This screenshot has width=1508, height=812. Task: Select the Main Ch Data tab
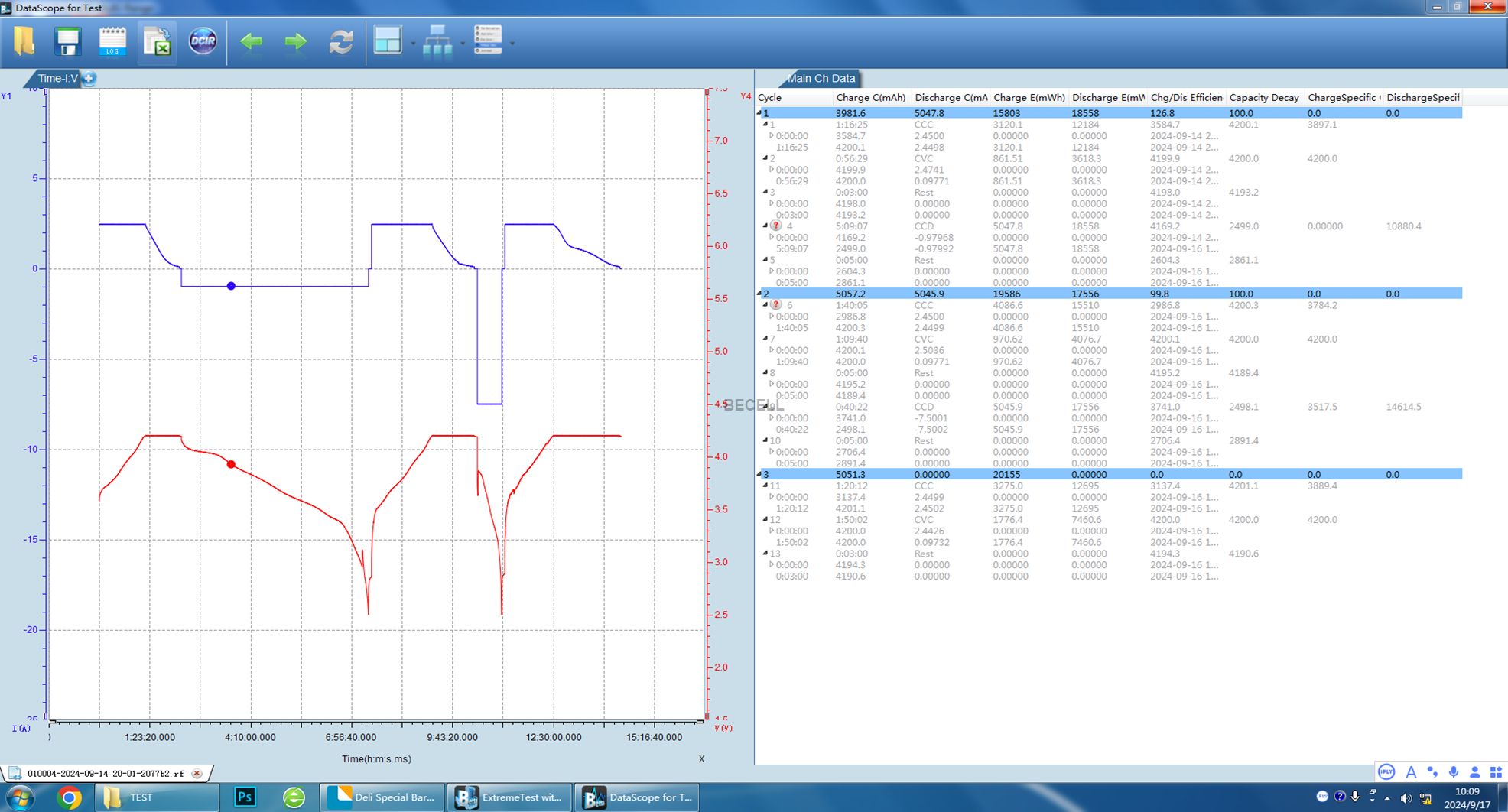(x=821, y=78)
